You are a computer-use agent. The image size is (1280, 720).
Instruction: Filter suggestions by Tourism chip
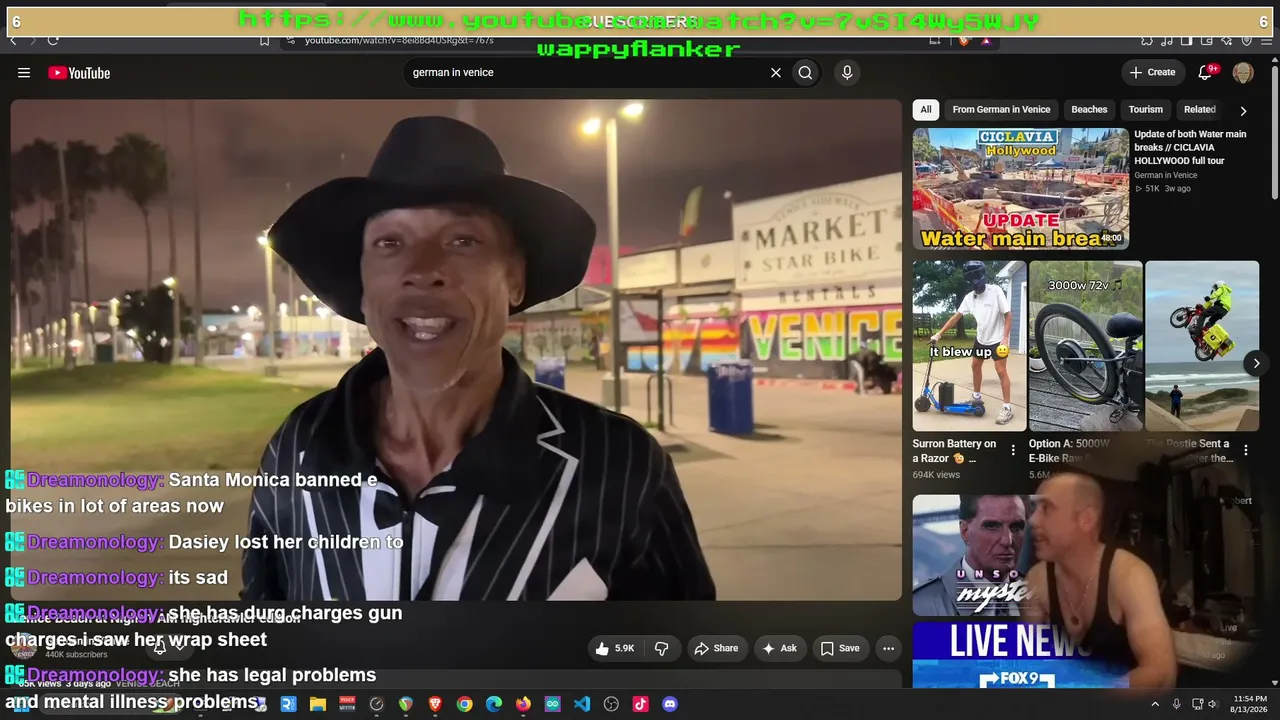coord(1146,110)
